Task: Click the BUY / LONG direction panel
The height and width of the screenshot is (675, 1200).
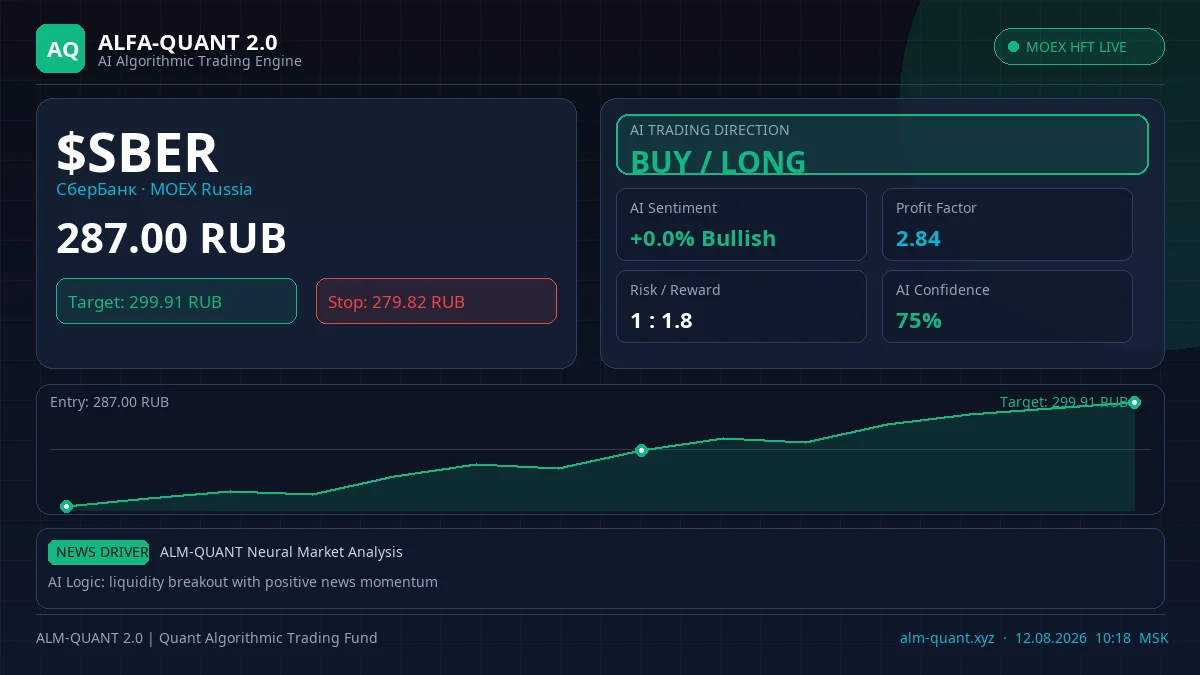Action: [882, 144]
